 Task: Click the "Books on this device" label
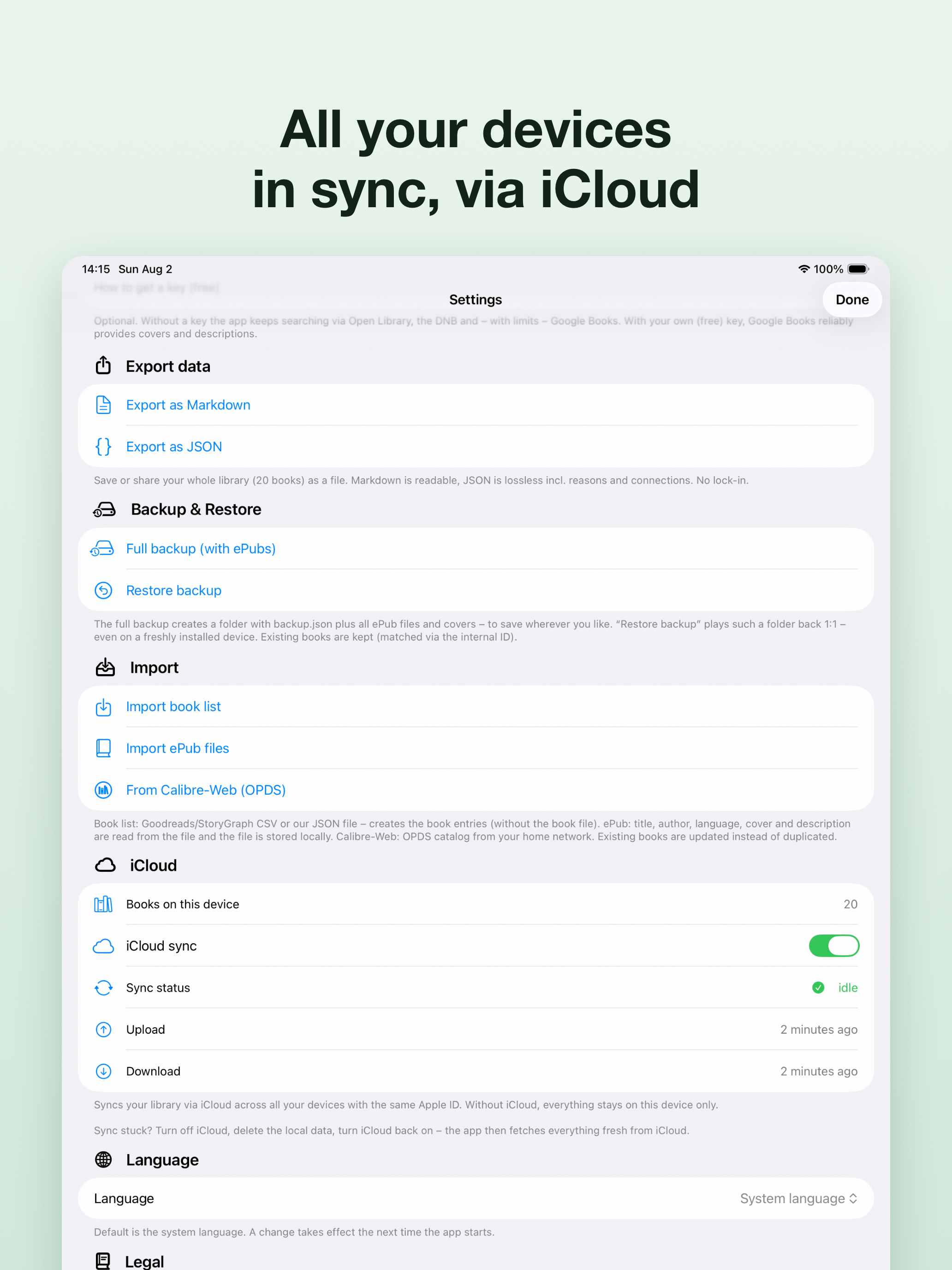pyautogui.click(x=183, y=904)
